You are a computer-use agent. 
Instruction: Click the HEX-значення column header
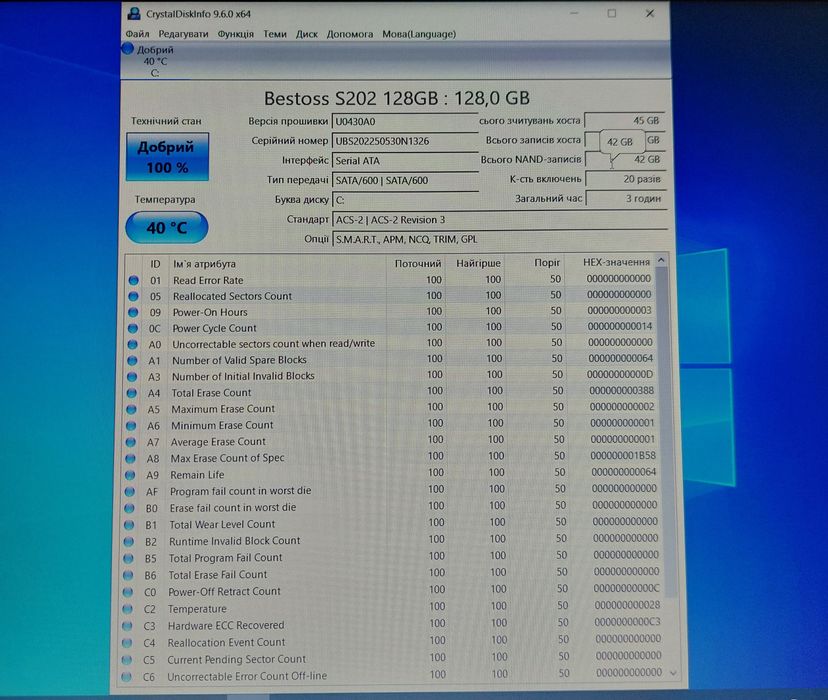(616, 262)
